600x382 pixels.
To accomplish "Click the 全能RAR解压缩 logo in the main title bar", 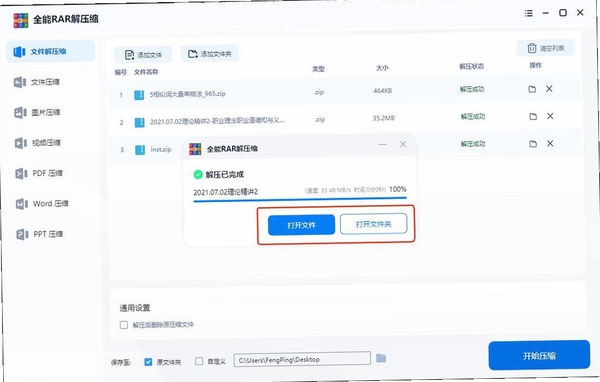I will click(21, 21).
